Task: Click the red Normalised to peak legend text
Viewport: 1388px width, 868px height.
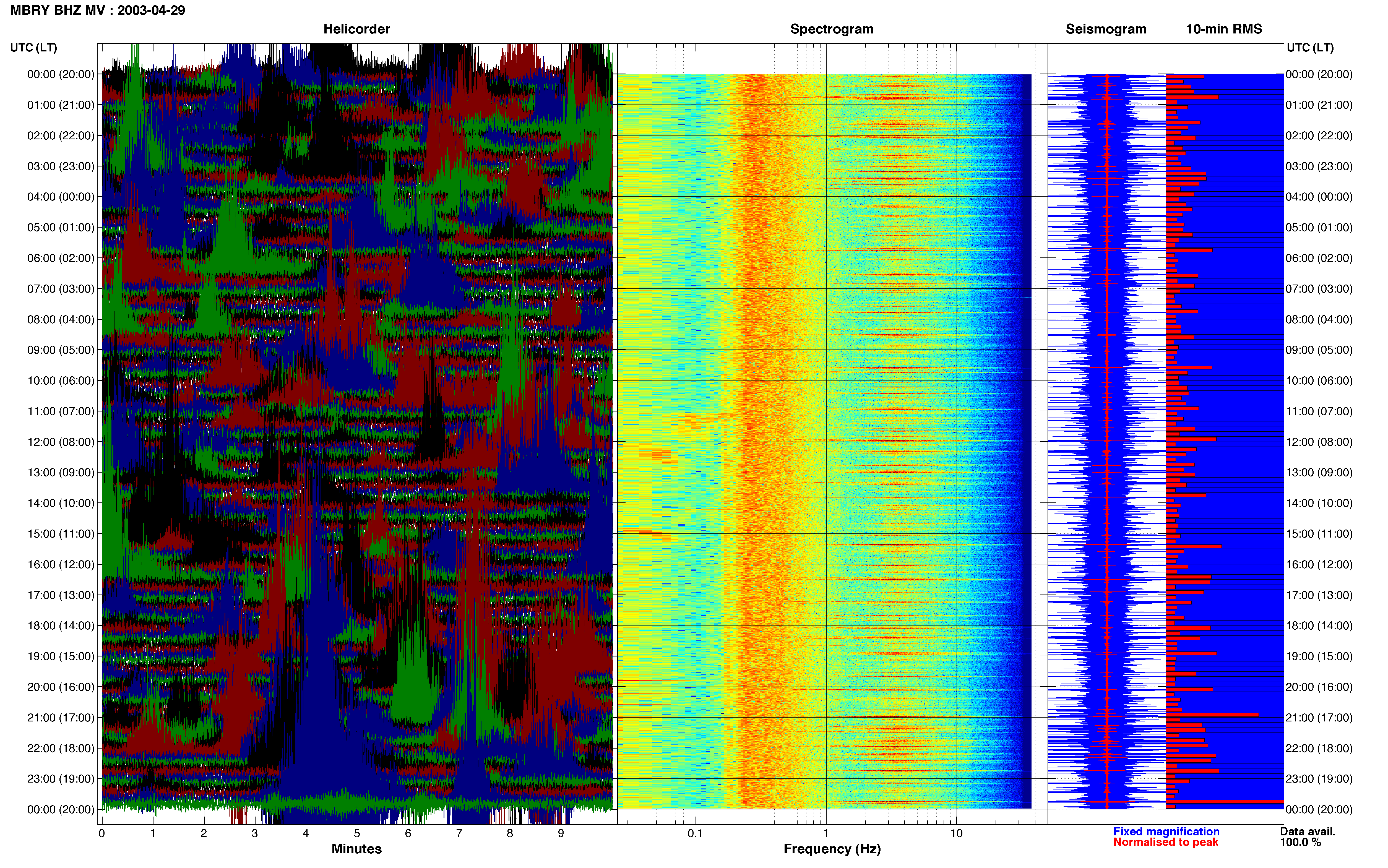Action: pyautogui.click(x=1165, y=842)
